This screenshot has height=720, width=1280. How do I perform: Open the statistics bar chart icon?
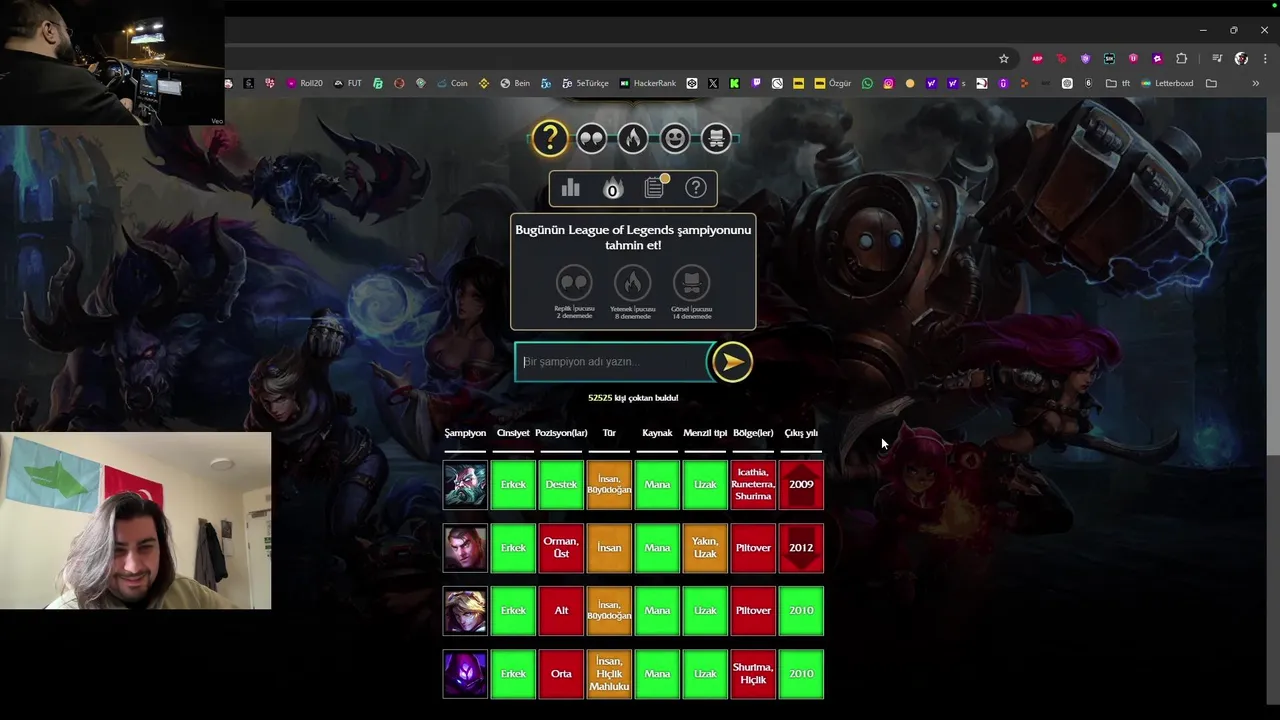pos(571,188)
